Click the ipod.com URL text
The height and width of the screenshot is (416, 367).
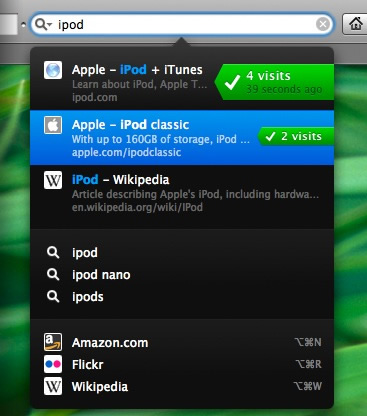click(95, 97)
